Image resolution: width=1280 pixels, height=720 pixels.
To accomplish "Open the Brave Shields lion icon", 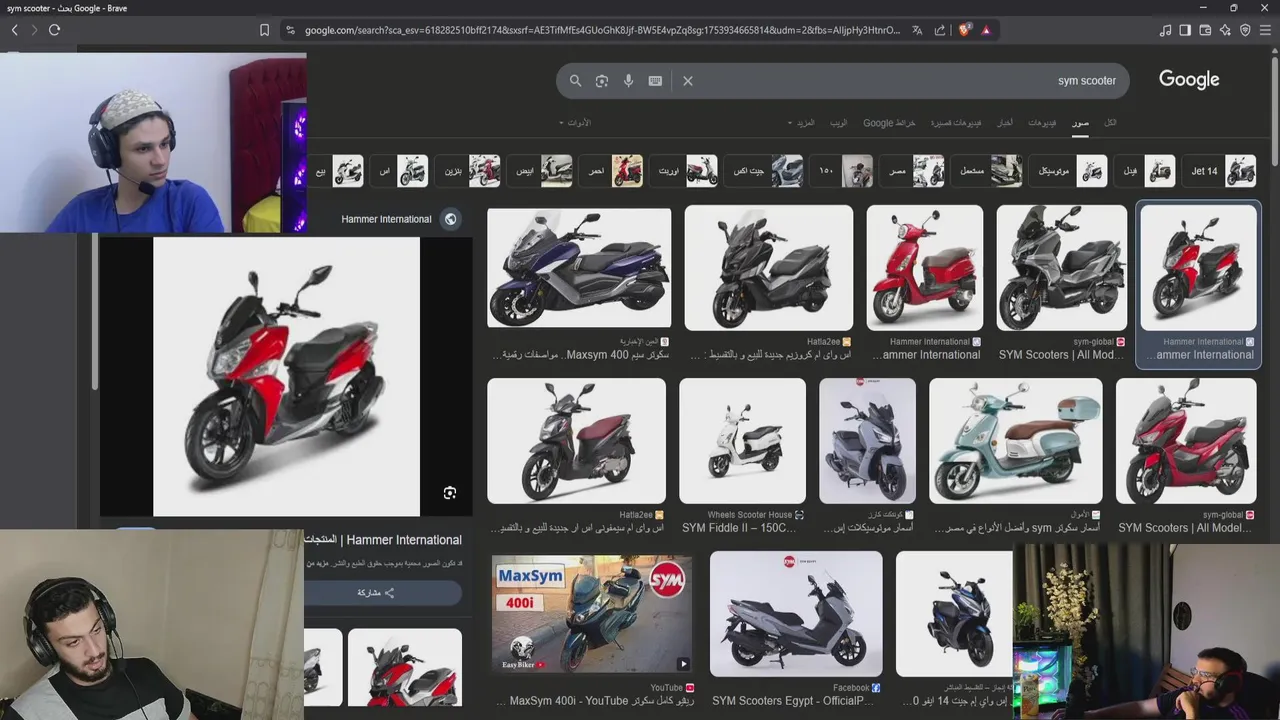I will 965,30.
